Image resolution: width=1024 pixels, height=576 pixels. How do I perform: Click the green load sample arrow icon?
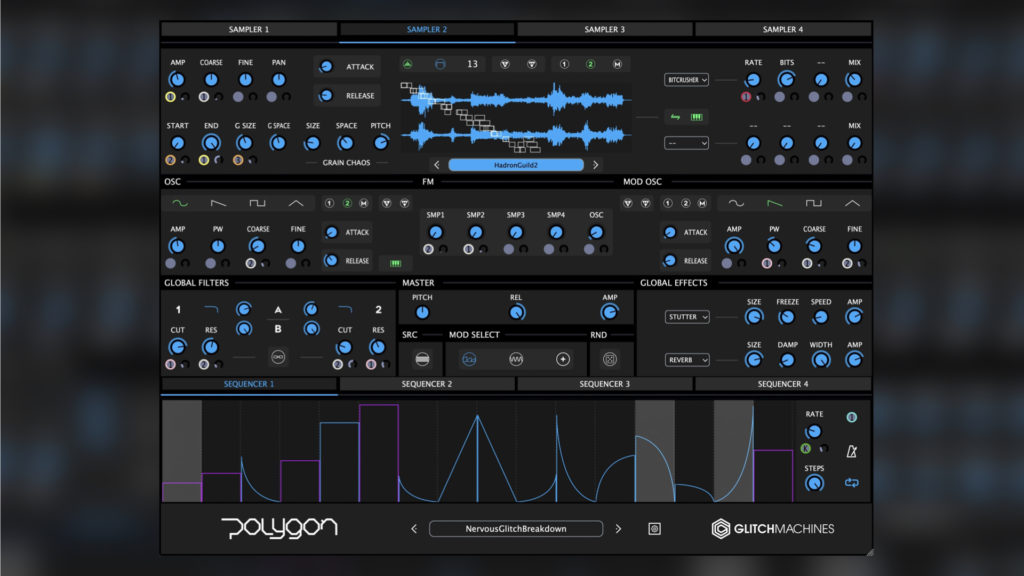[408, 64]
